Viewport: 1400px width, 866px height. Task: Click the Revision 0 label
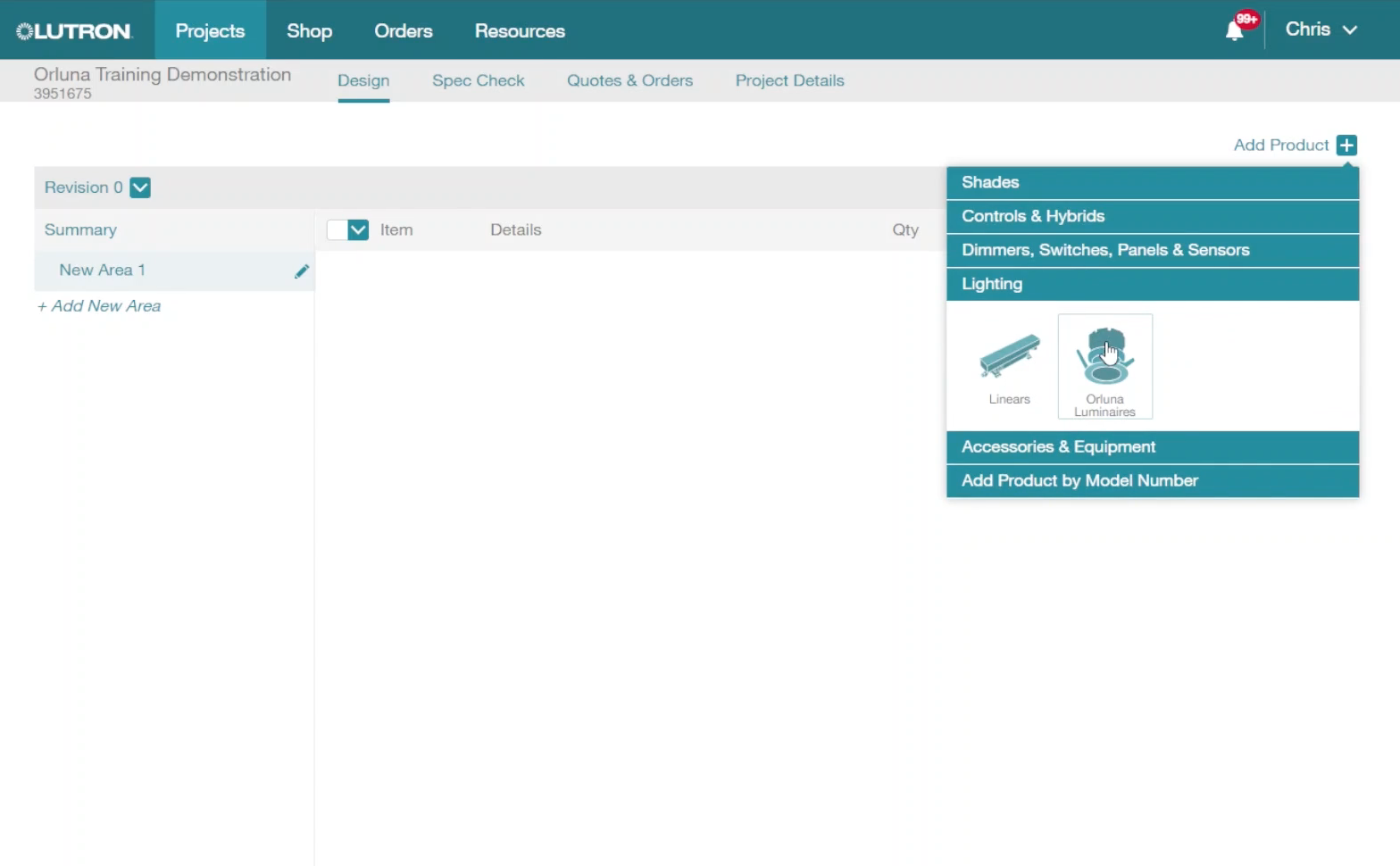(84, 187)
